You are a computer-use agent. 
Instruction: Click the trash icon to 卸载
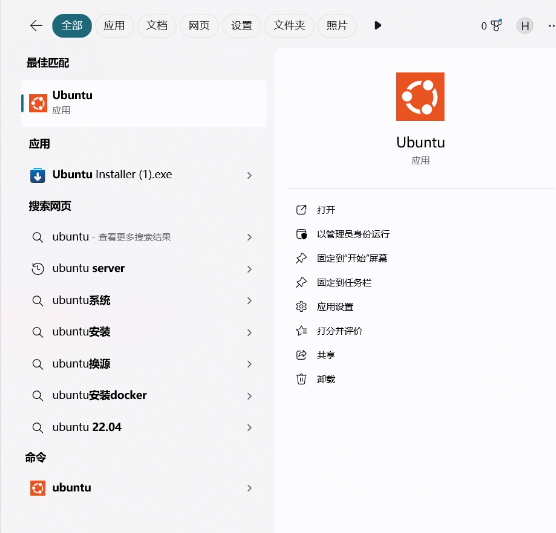click(301, 379)
